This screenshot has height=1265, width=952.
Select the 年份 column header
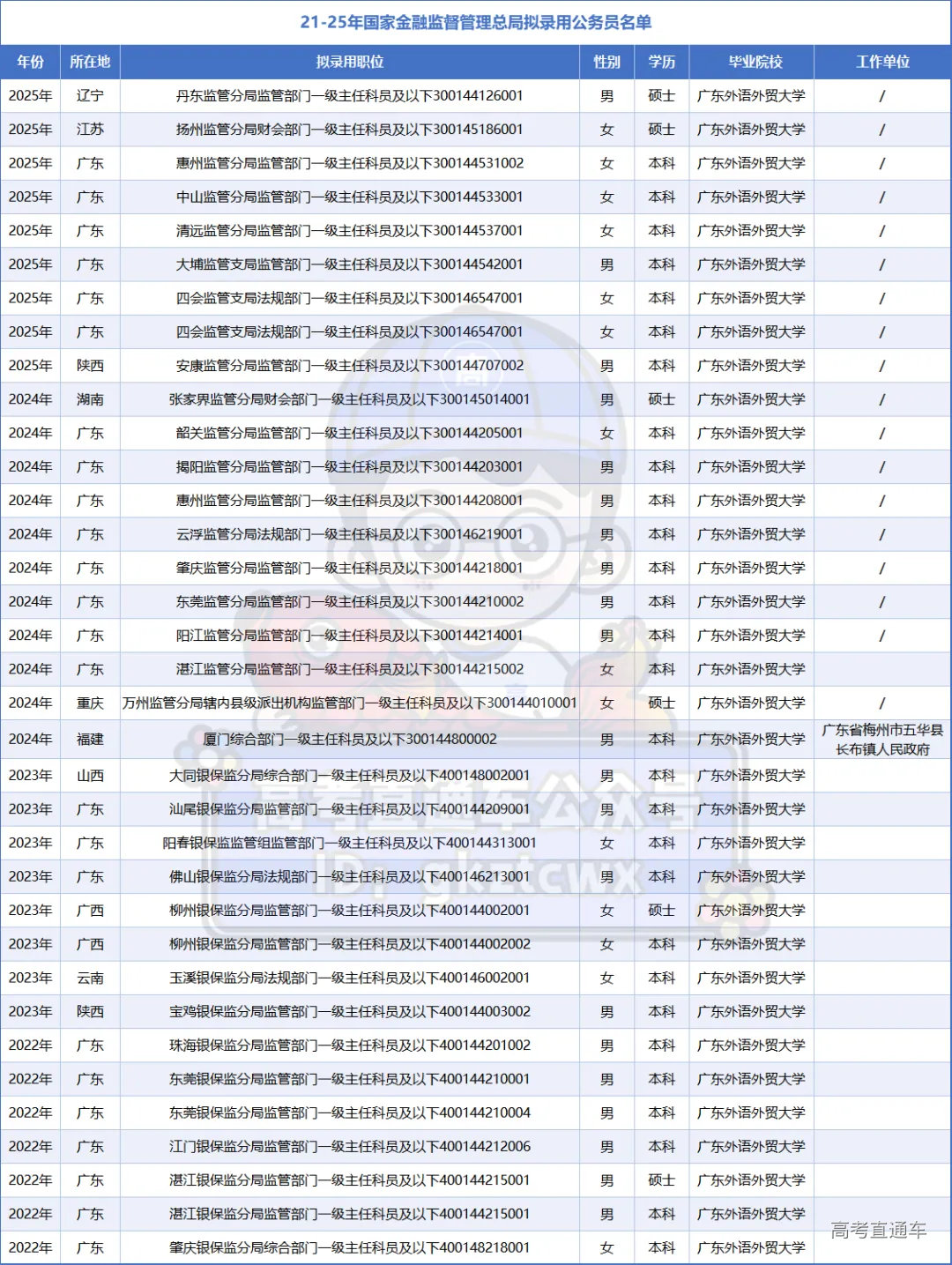pos(30,62)
